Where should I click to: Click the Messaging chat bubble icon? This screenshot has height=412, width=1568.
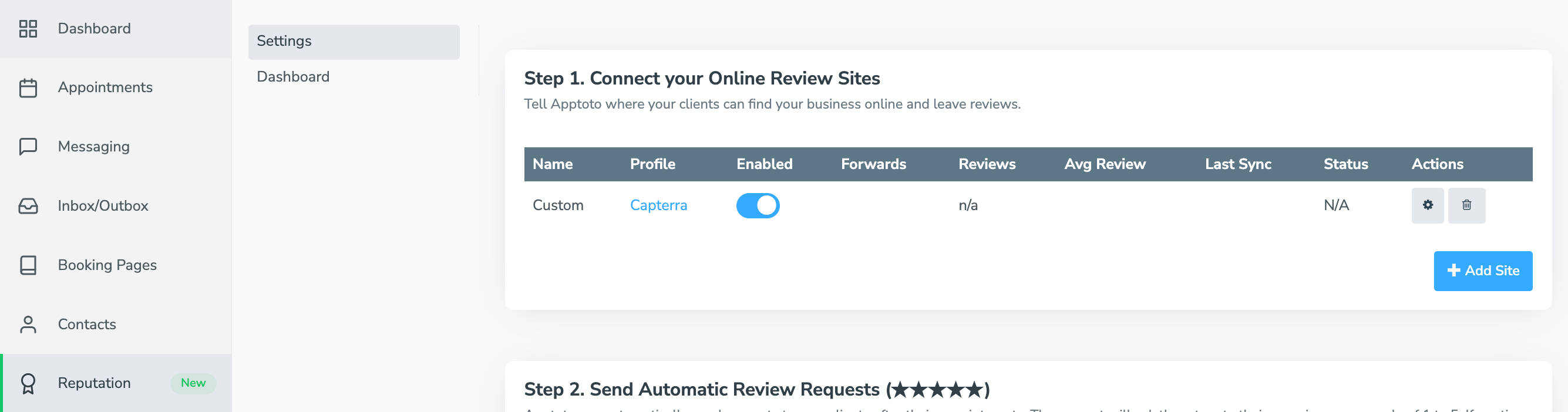(x=28, y=147)
